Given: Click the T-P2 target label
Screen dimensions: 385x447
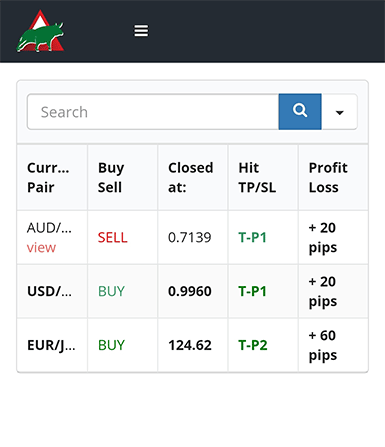Looking at the screenshot, I should tap(253, 345).
